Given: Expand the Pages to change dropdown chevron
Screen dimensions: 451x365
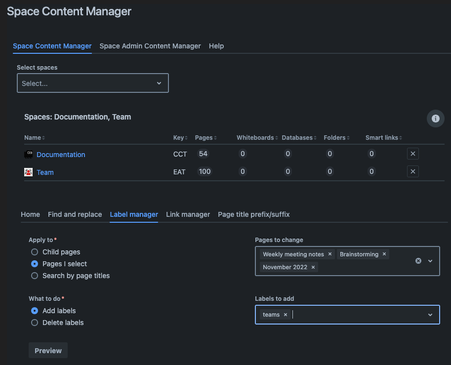Looking at the screenshot, I should pos(430,261).
